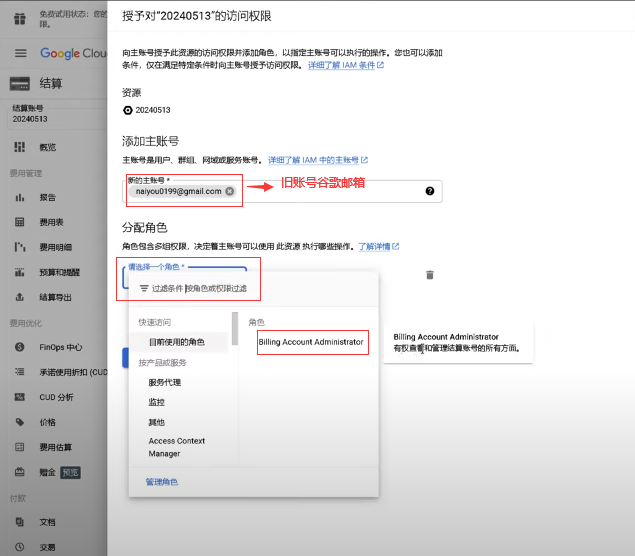Click the 价格 price tag icon
This screenshot has width=635, height=556.
pyautogui.click(x=19, y=422)
